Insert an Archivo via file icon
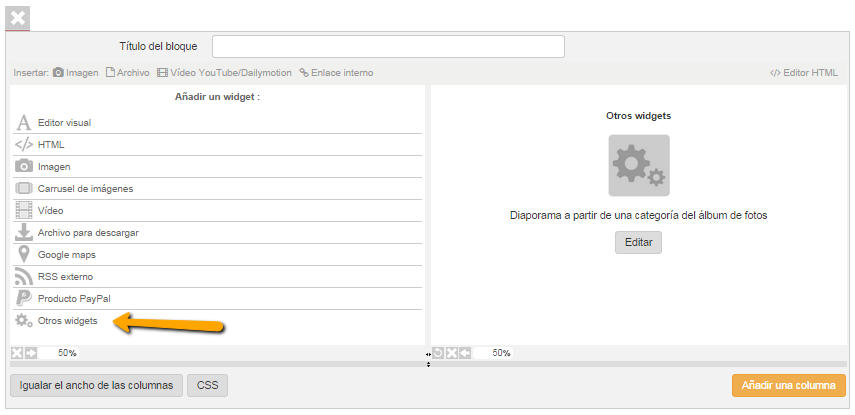Viewport: 855px width, 415px height. (128, 73)
